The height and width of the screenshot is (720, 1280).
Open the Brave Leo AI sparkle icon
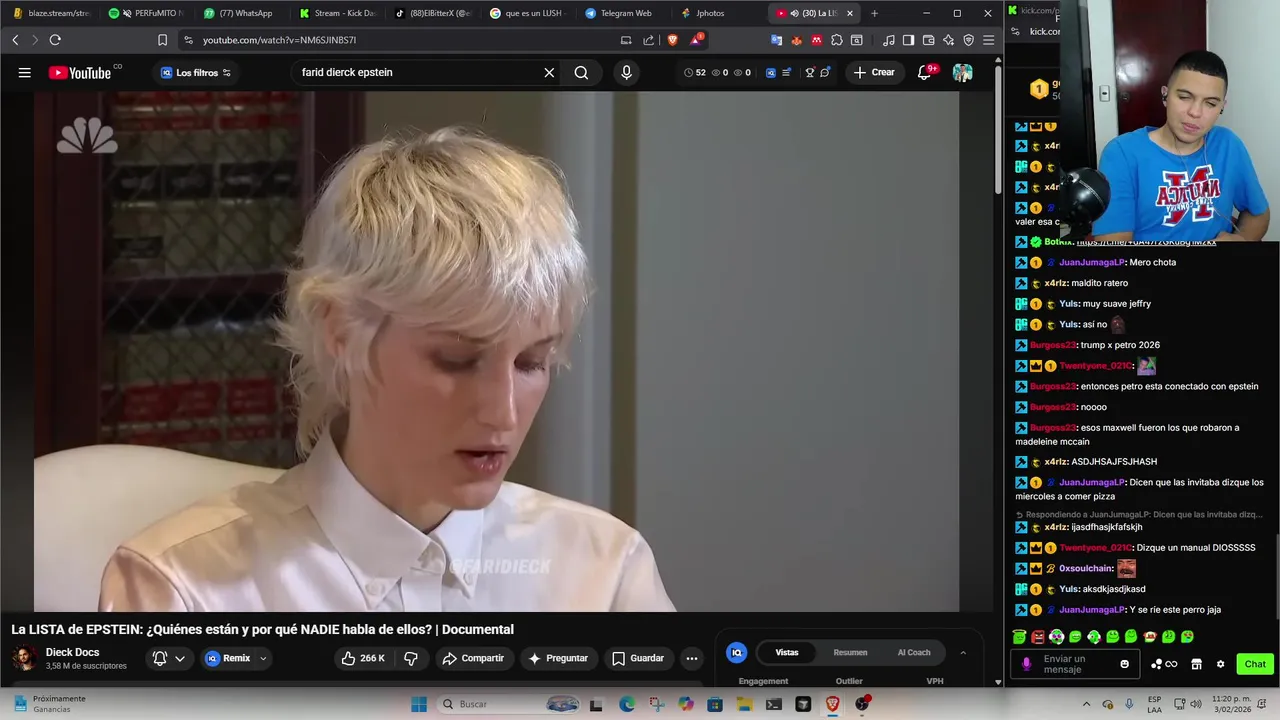[x=948, y=40]
